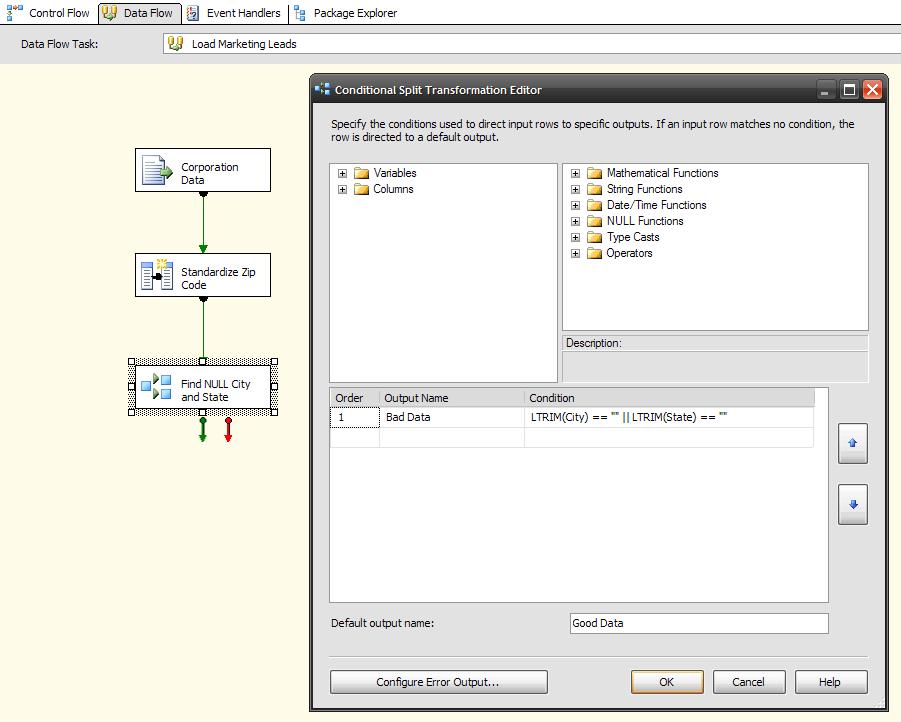Image resolution: width=901 pixels, height=722 pixels.
Task: Select the Operators tree item label
Action: [x=629, y=254]
